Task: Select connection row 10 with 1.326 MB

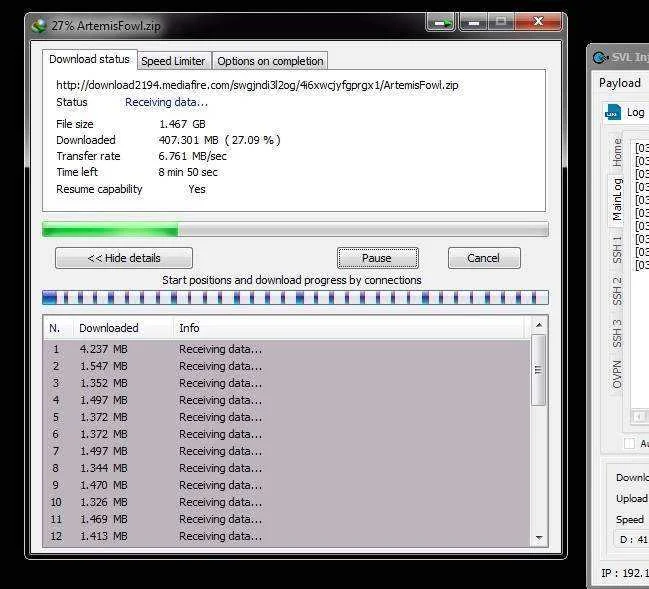Action: click(x=286, y=502)
